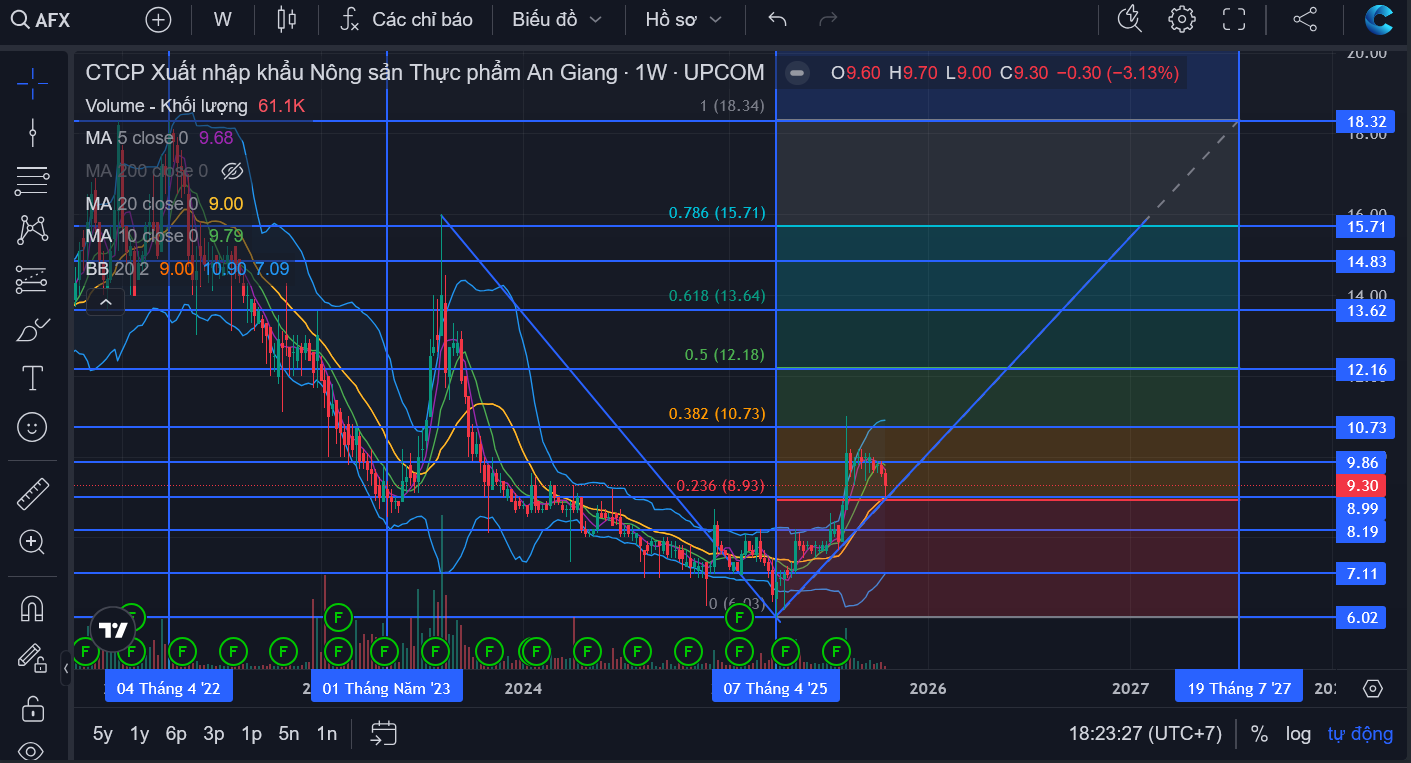This screenshot has width=1411, height=763.
Task: Click the 07 Tháng 4 '25 date marker
Action: click(x=775, y=688)
